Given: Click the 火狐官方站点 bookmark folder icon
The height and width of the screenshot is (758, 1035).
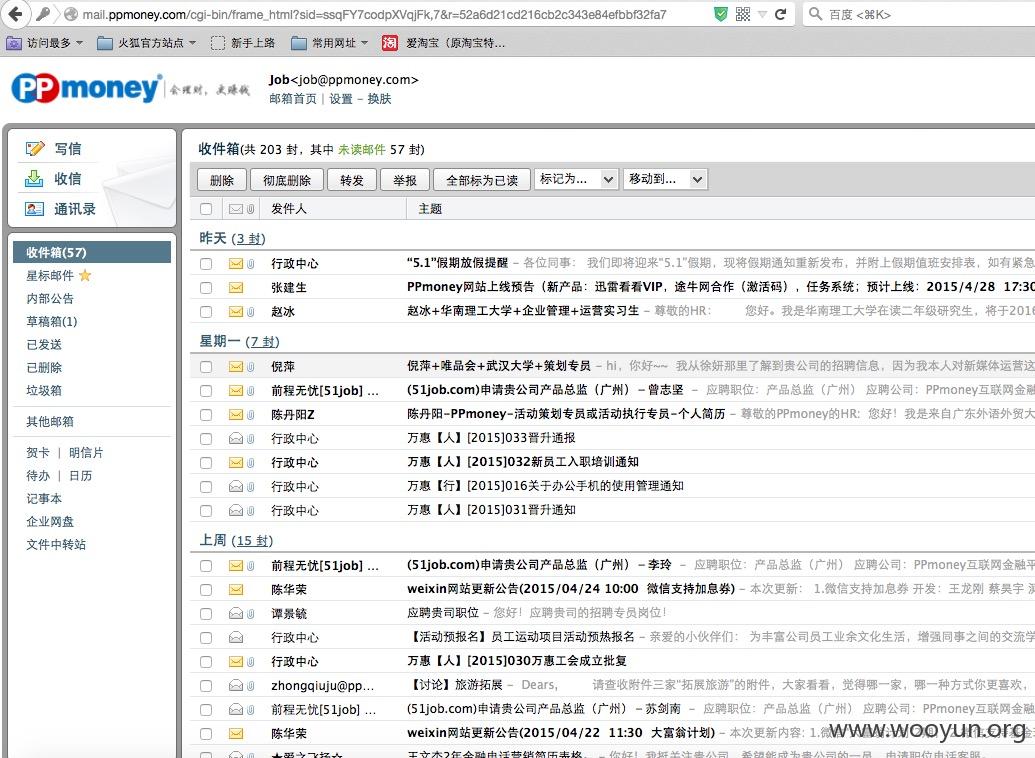Looking at the screenshot, I should pos(104,43).
